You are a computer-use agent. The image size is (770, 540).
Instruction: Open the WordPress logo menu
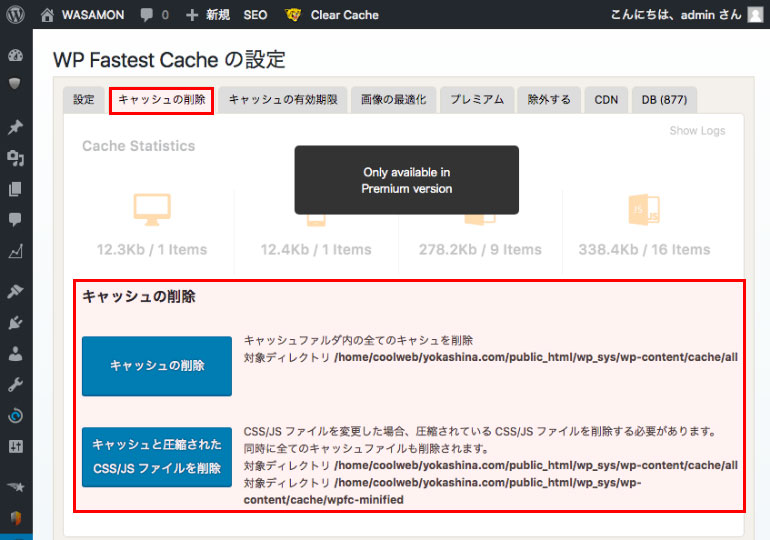click(x=15, y=15)
